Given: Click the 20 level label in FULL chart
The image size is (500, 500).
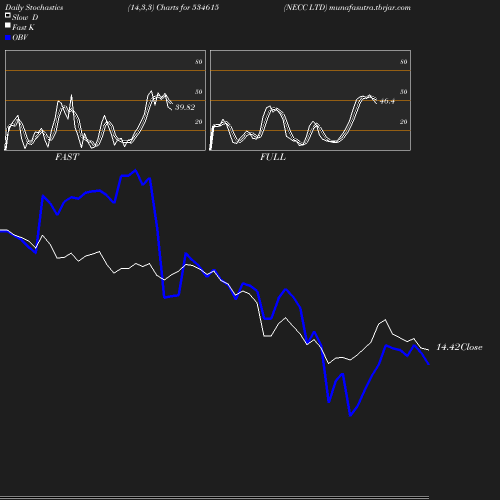Looking at the screenshot, I should tap(404, 122).
